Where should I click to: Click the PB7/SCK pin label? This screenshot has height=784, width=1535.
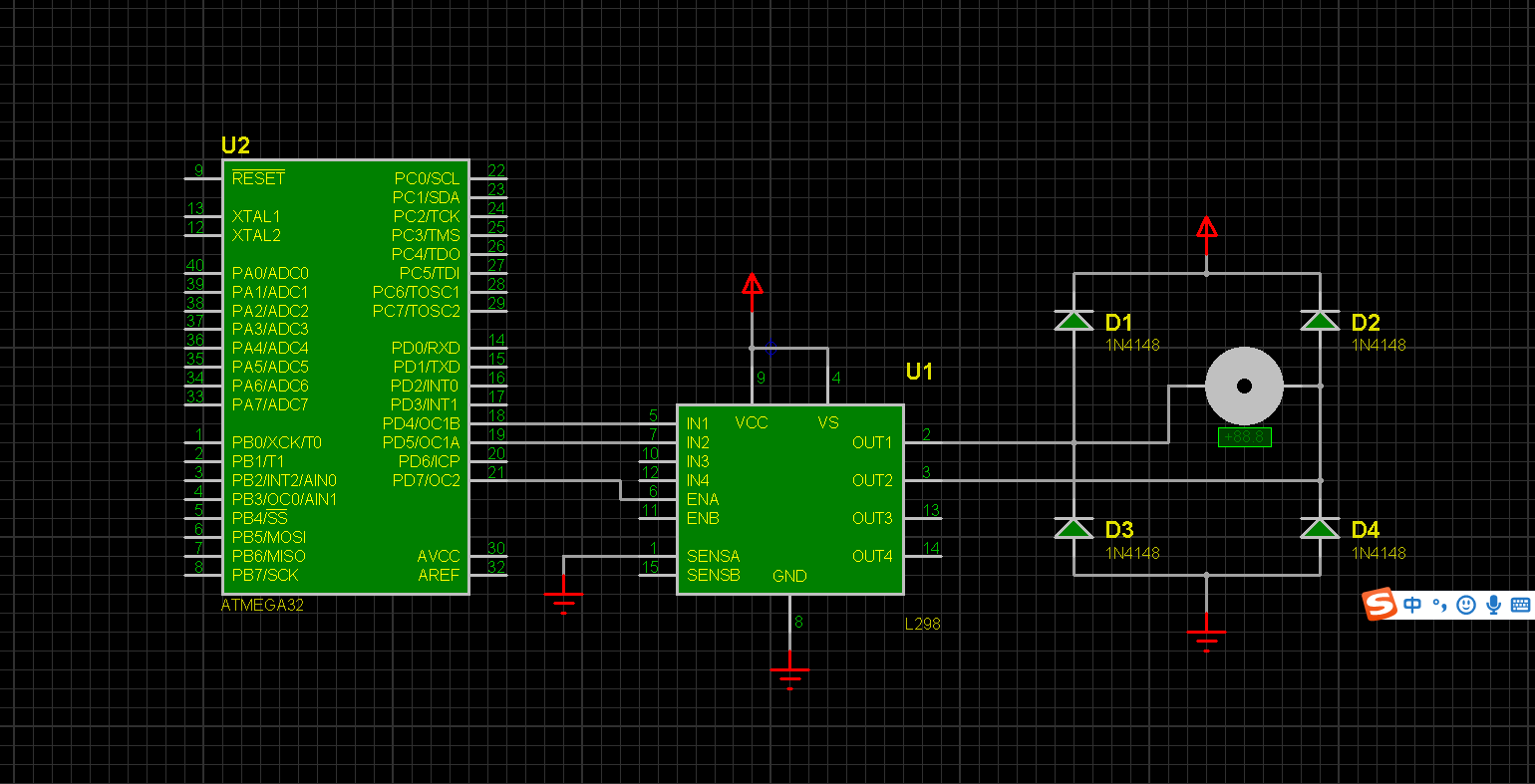coord(265,575)
